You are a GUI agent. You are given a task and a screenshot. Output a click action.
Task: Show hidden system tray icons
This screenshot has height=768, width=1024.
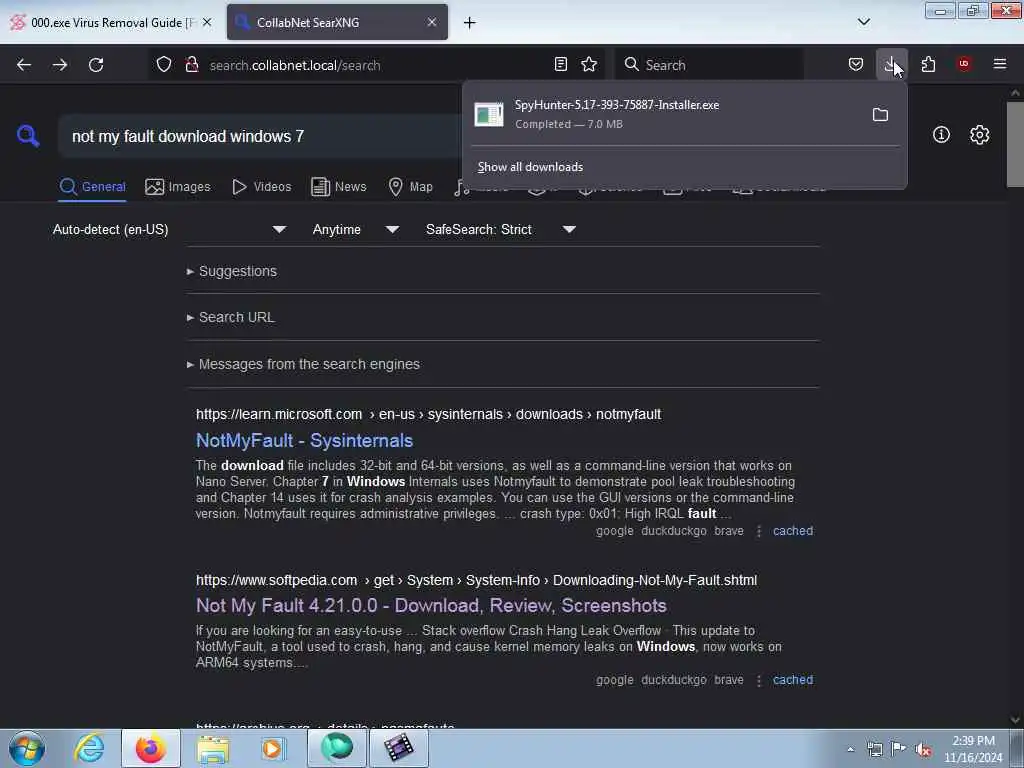(850, 749)
